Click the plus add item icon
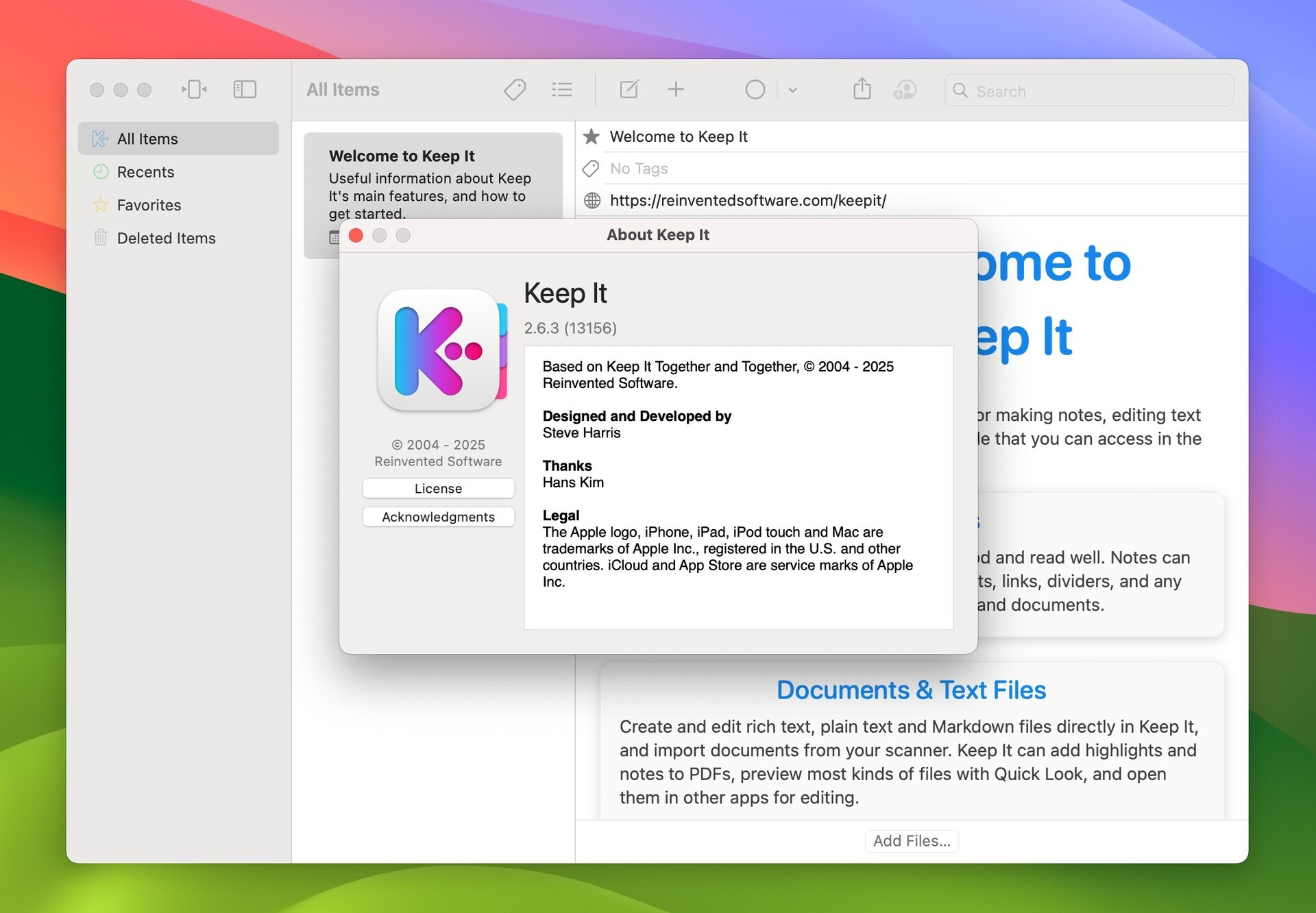The width and height of the screenshot is (1316, 913). [676, 90]
